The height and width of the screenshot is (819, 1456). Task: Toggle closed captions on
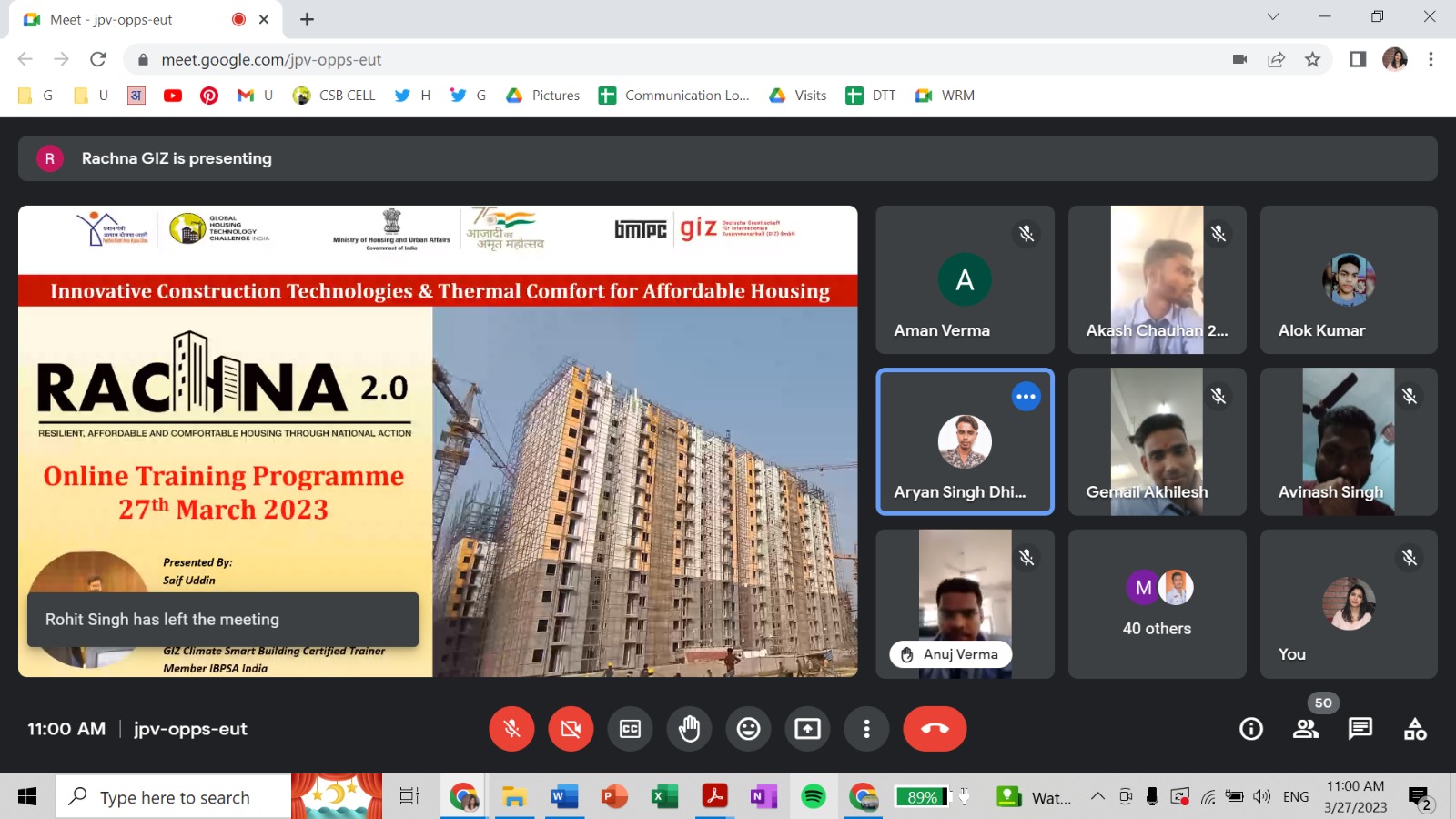click(x=630, y=729)
